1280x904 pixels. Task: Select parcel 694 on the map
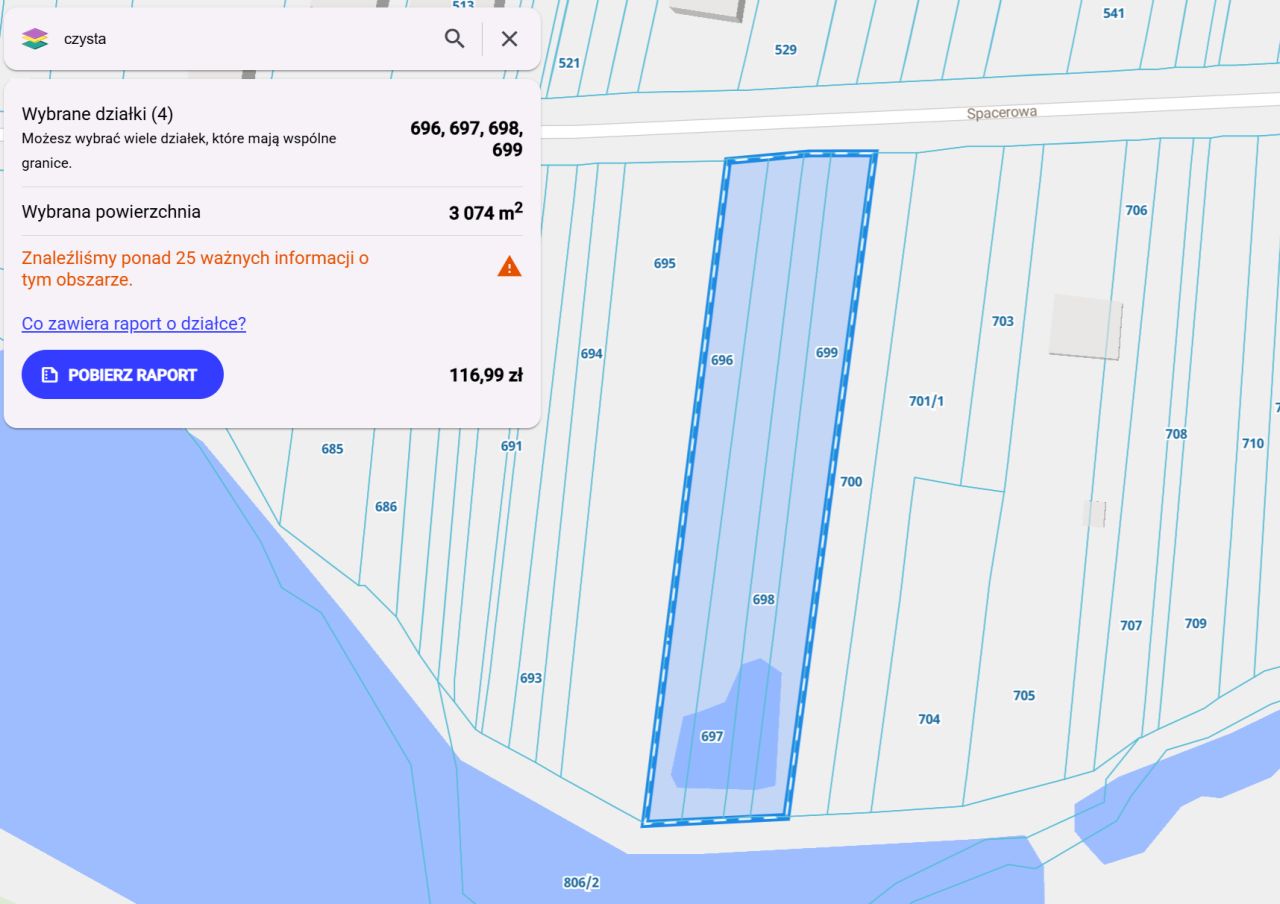[592, 354]
